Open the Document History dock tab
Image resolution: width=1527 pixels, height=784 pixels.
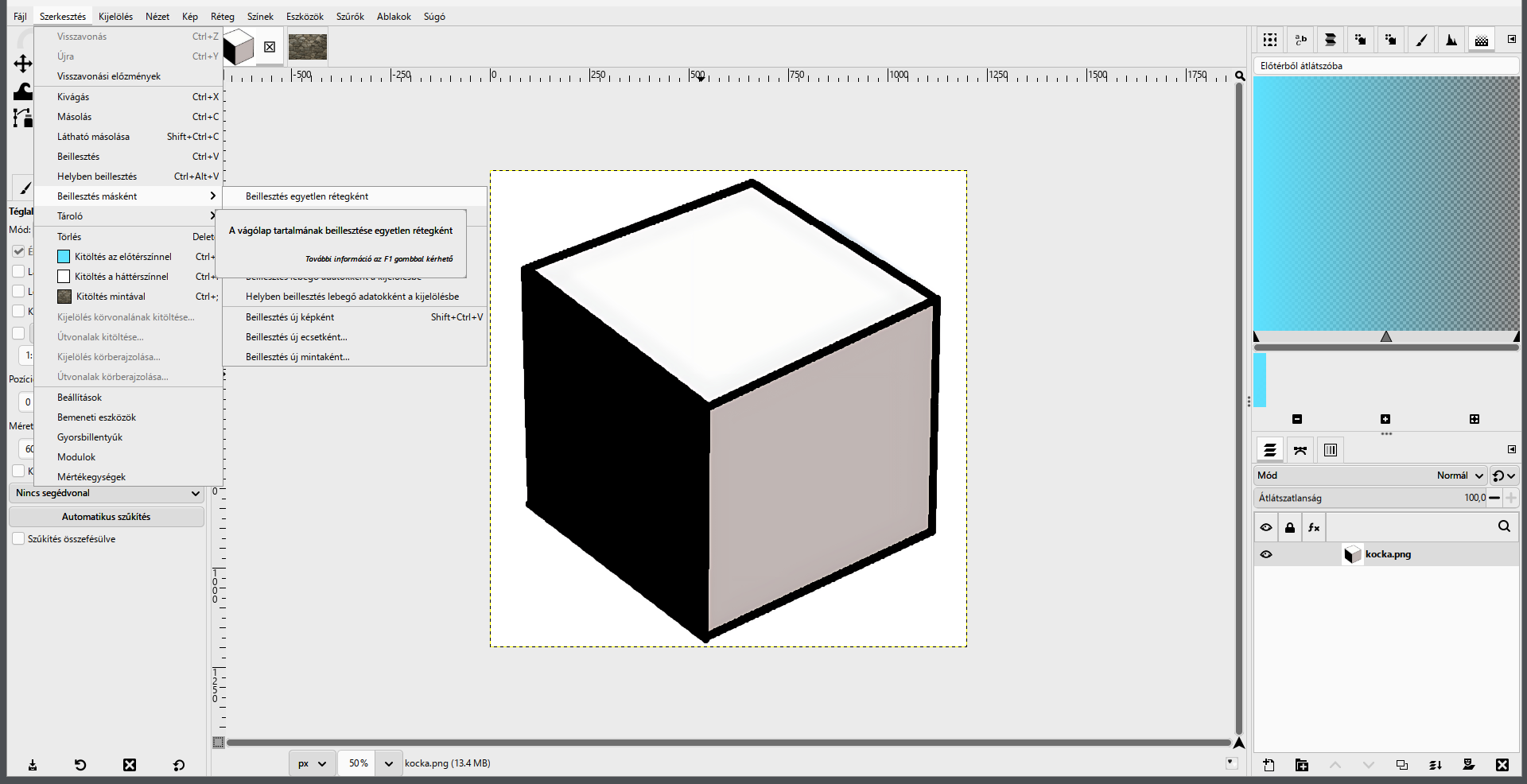(1331, 40)
